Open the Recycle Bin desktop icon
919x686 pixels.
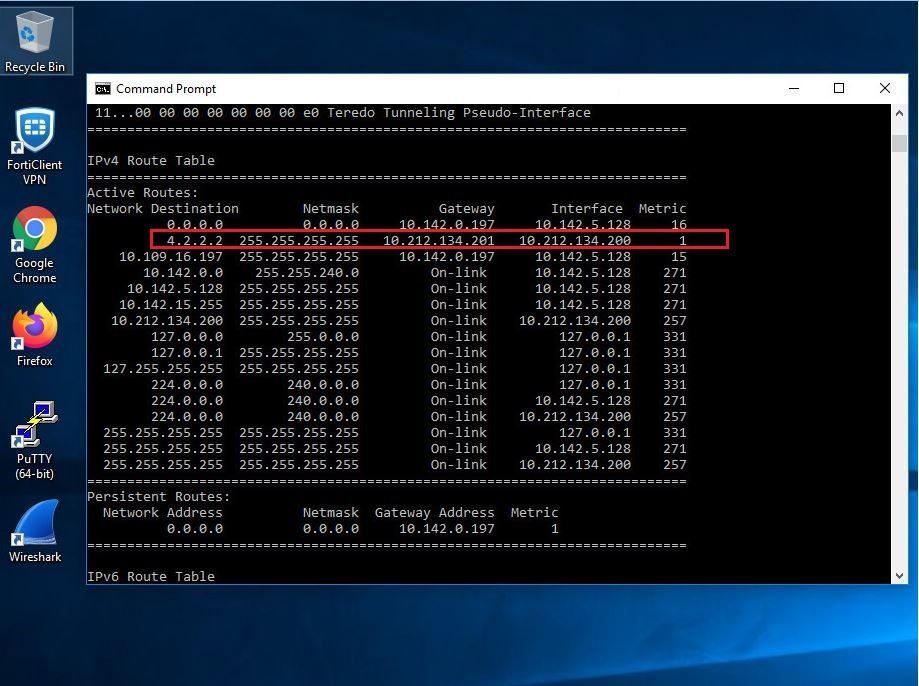pos(35,41)
